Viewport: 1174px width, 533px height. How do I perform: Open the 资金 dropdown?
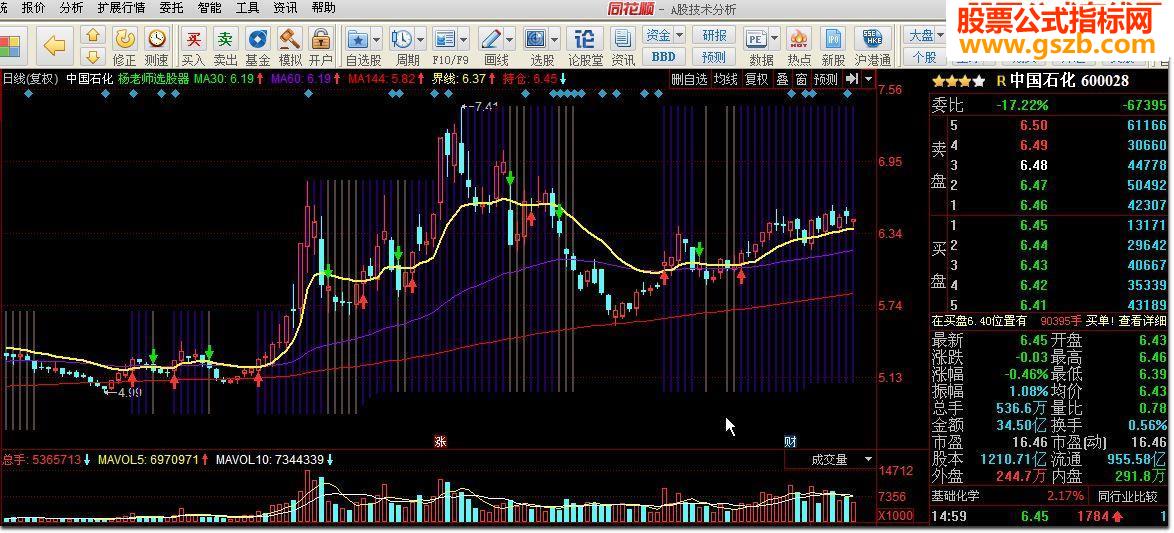click(663, 34)
